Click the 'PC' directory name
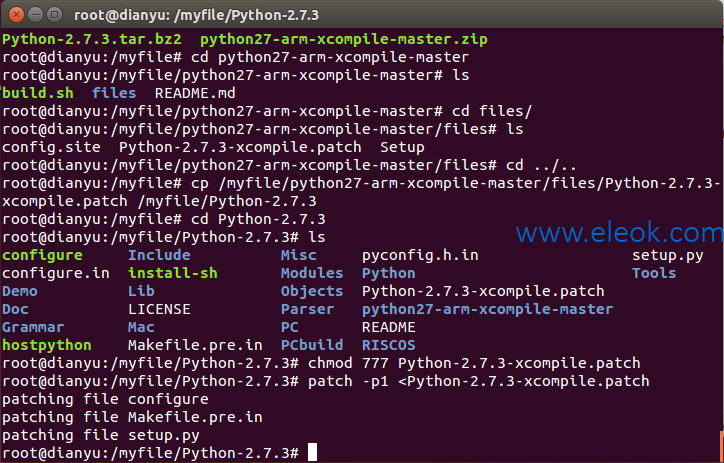This screenshot has height=463, width=724. [290, 327]
